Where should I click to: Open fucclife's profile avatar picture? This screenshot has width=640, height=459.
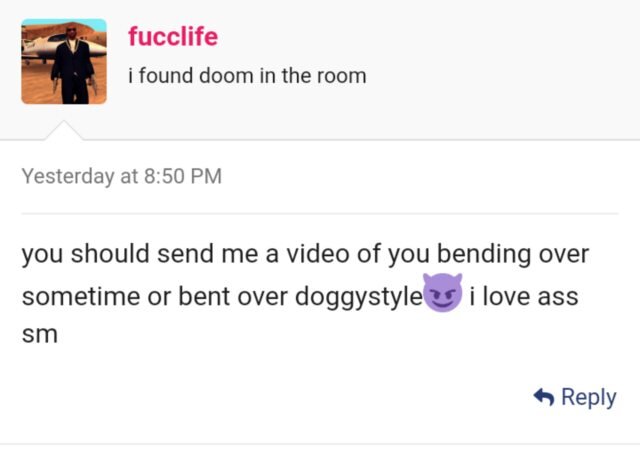pos(64,61)
